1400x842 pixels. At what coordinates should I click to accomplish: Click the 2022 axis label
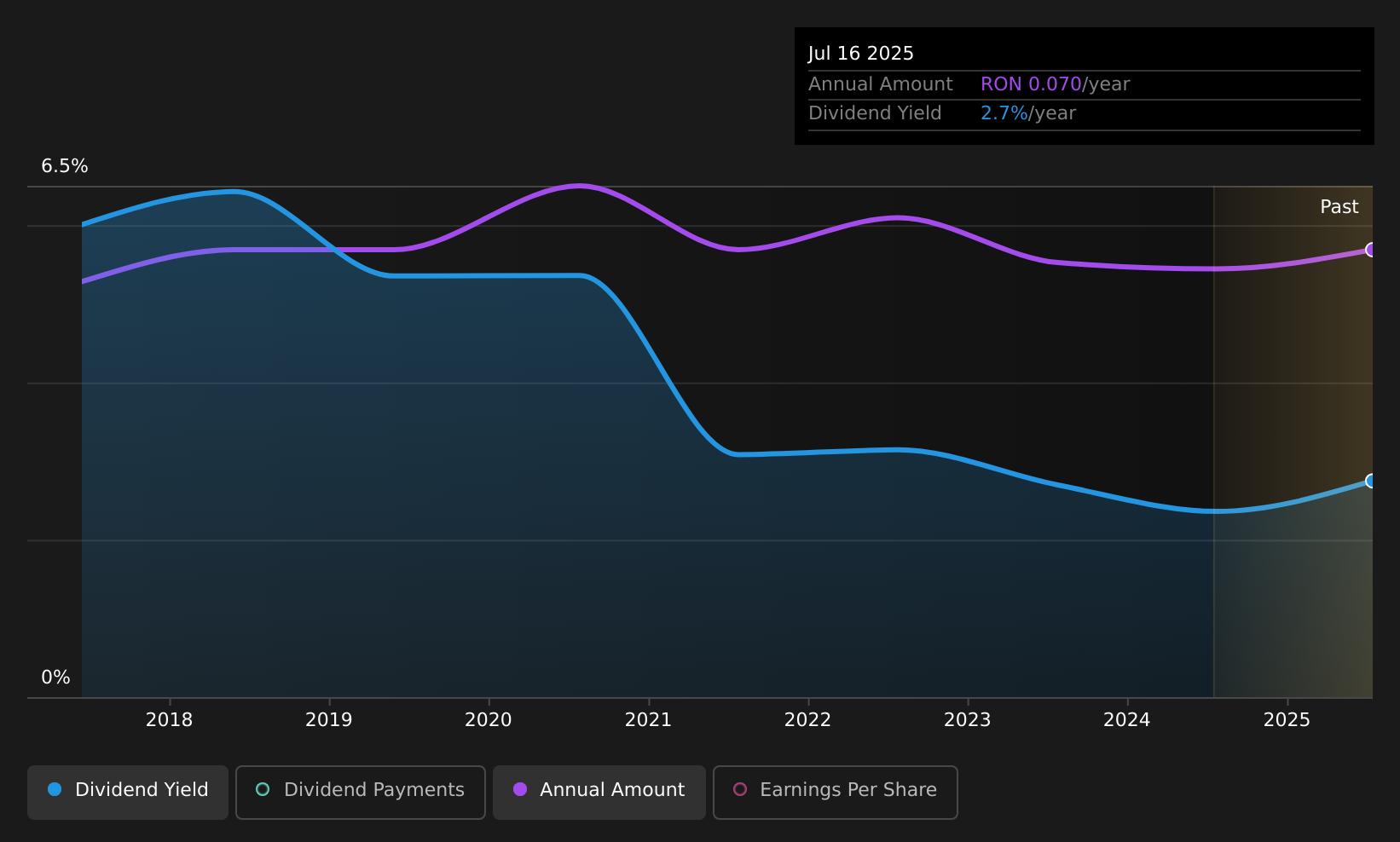point(807,720)
